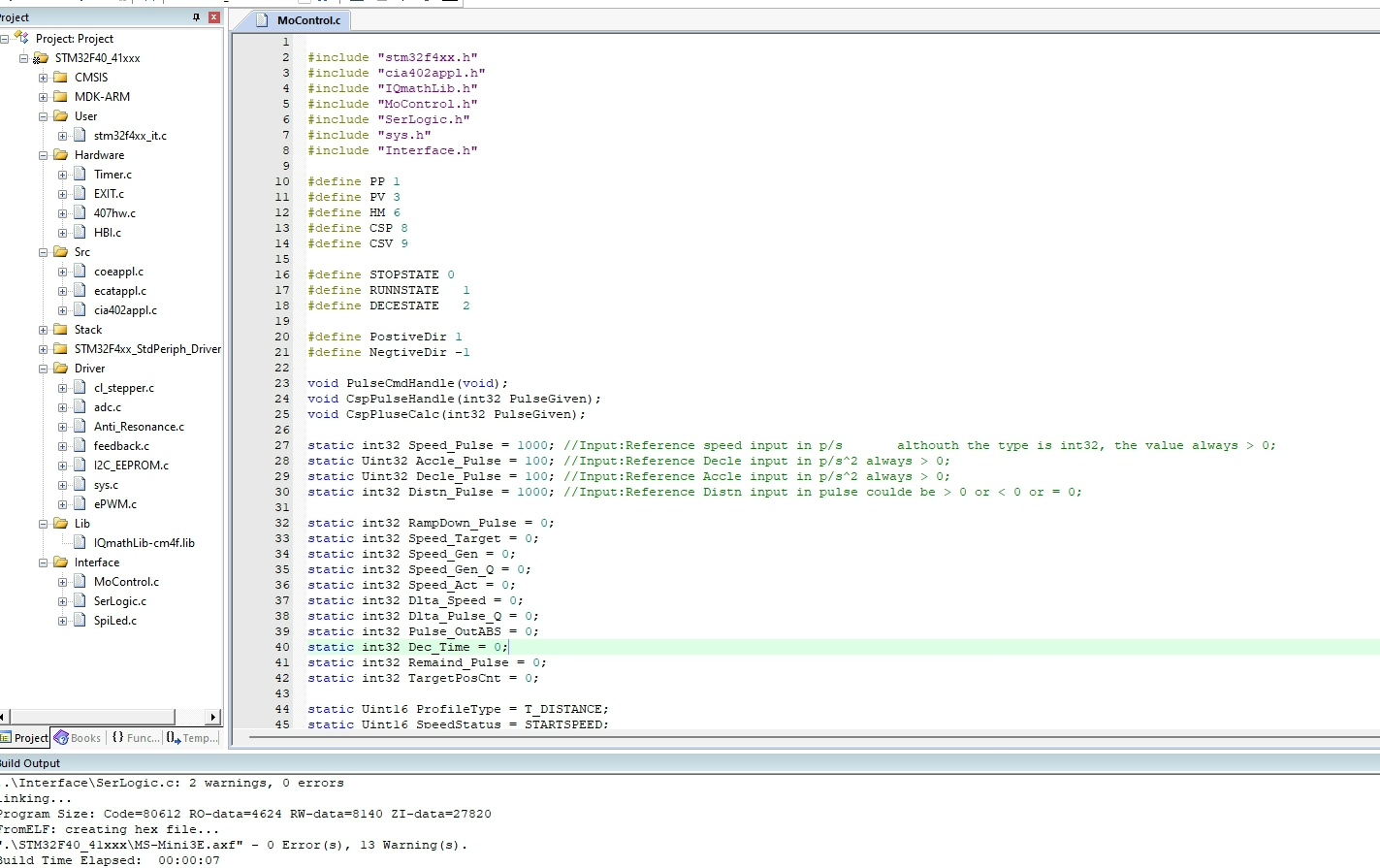The height and width of the screenshot is (868, 1380).
Task: Collapse the Lib folder
Action: pyautogui.click(x=44, y=524)
